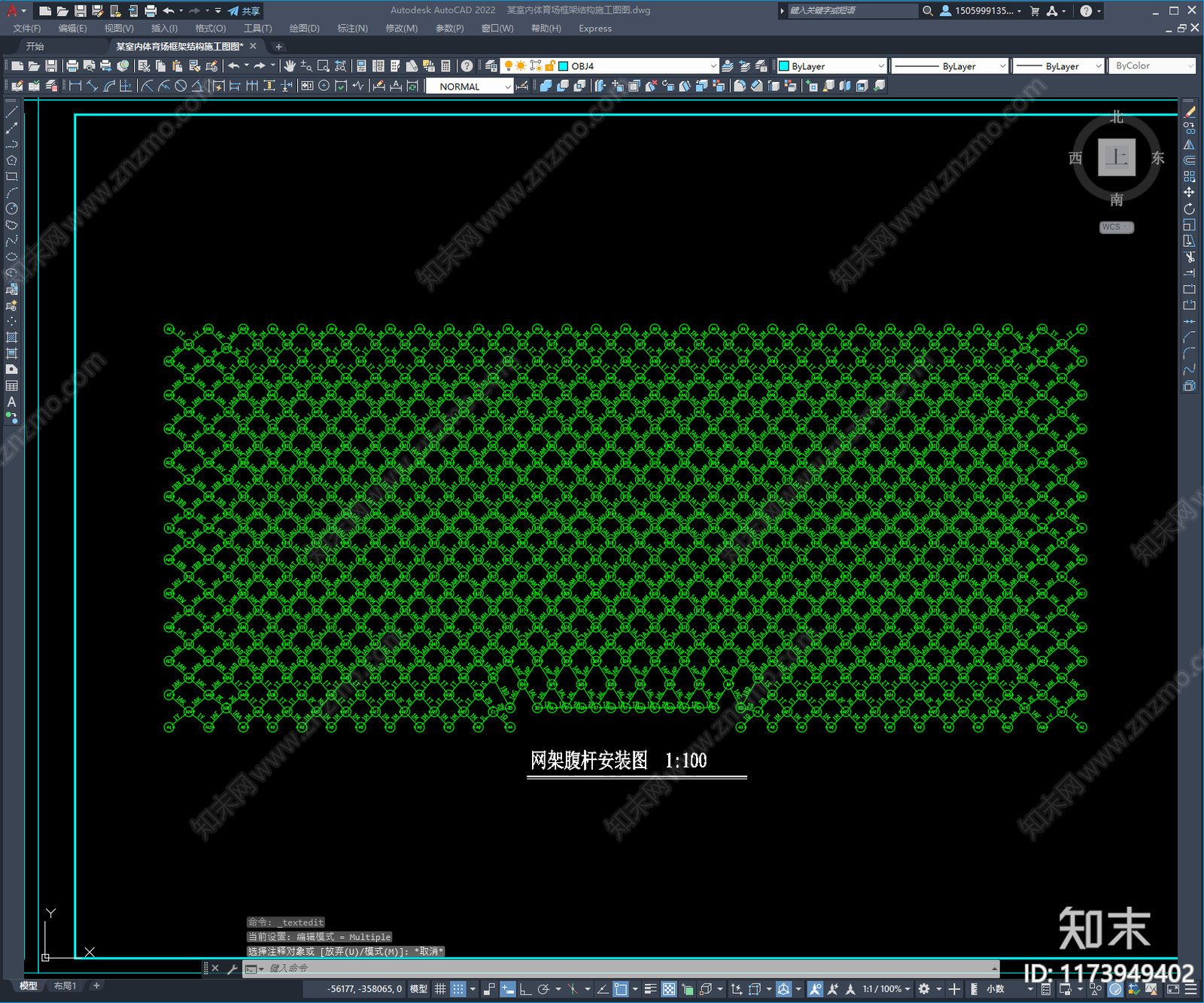Select the Diameter dimension tool
The height and width of the screenshot is (1003, 1204).
pos(181,86)
